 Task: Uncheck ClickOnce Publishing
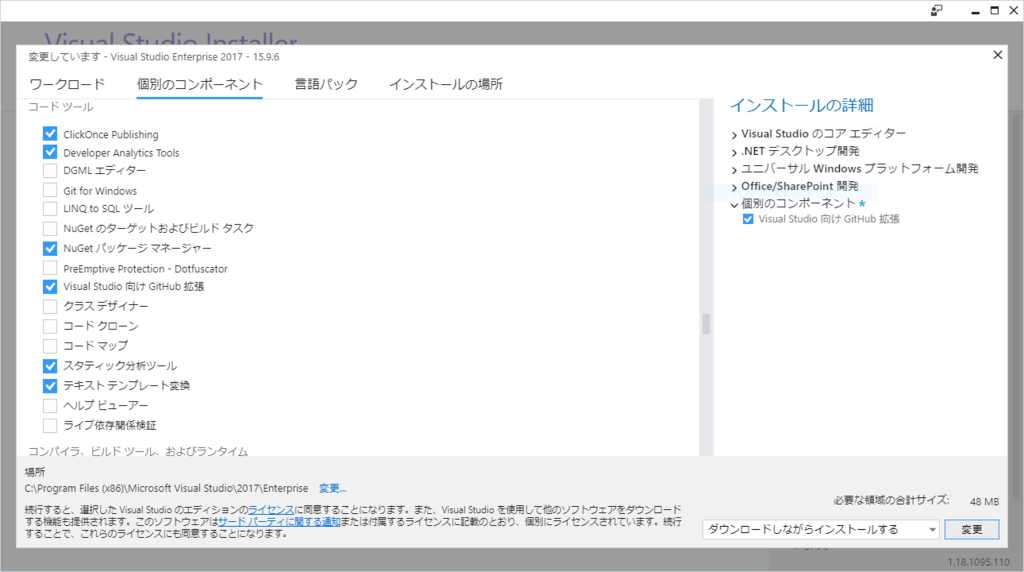pos(50,134)
